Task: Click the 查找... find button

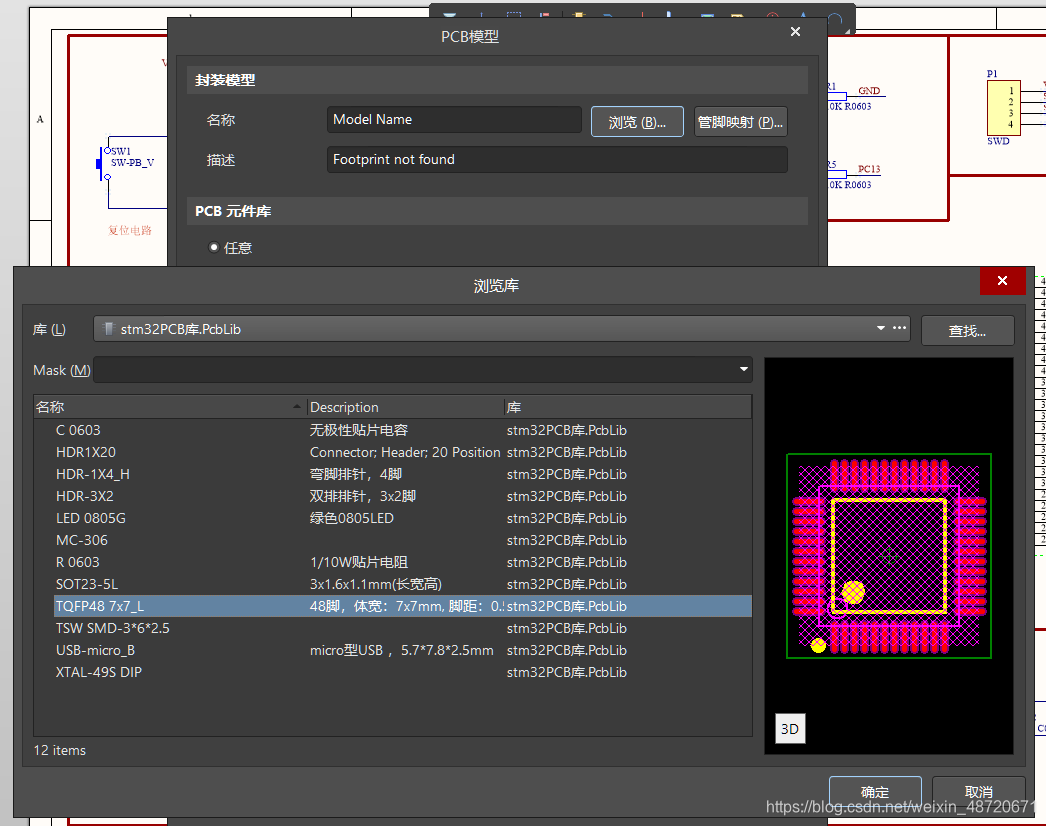Action: 967,330
